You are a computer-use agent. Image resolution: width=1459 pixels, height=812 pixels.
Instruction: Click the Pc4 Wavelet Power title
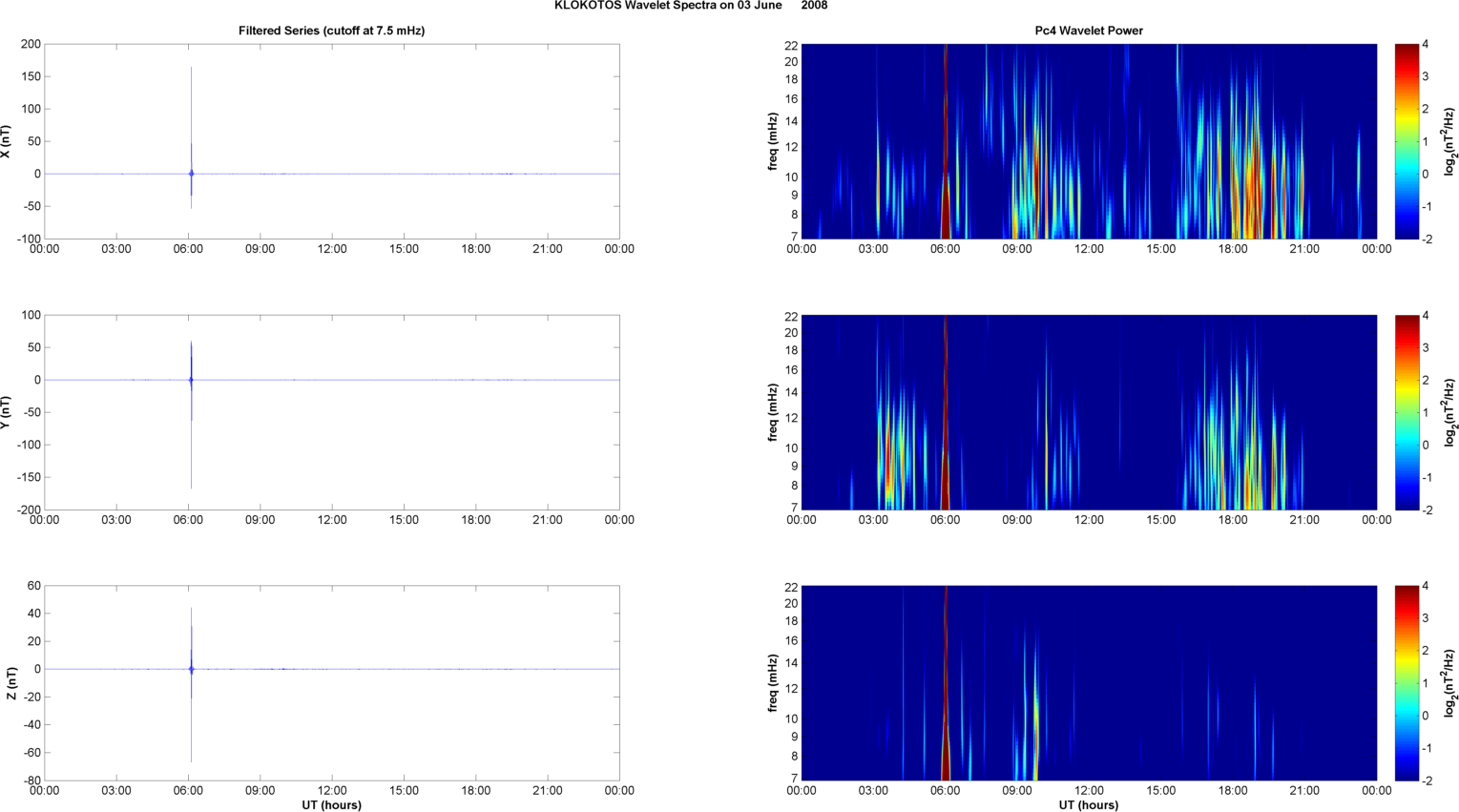pos(1089,31)
